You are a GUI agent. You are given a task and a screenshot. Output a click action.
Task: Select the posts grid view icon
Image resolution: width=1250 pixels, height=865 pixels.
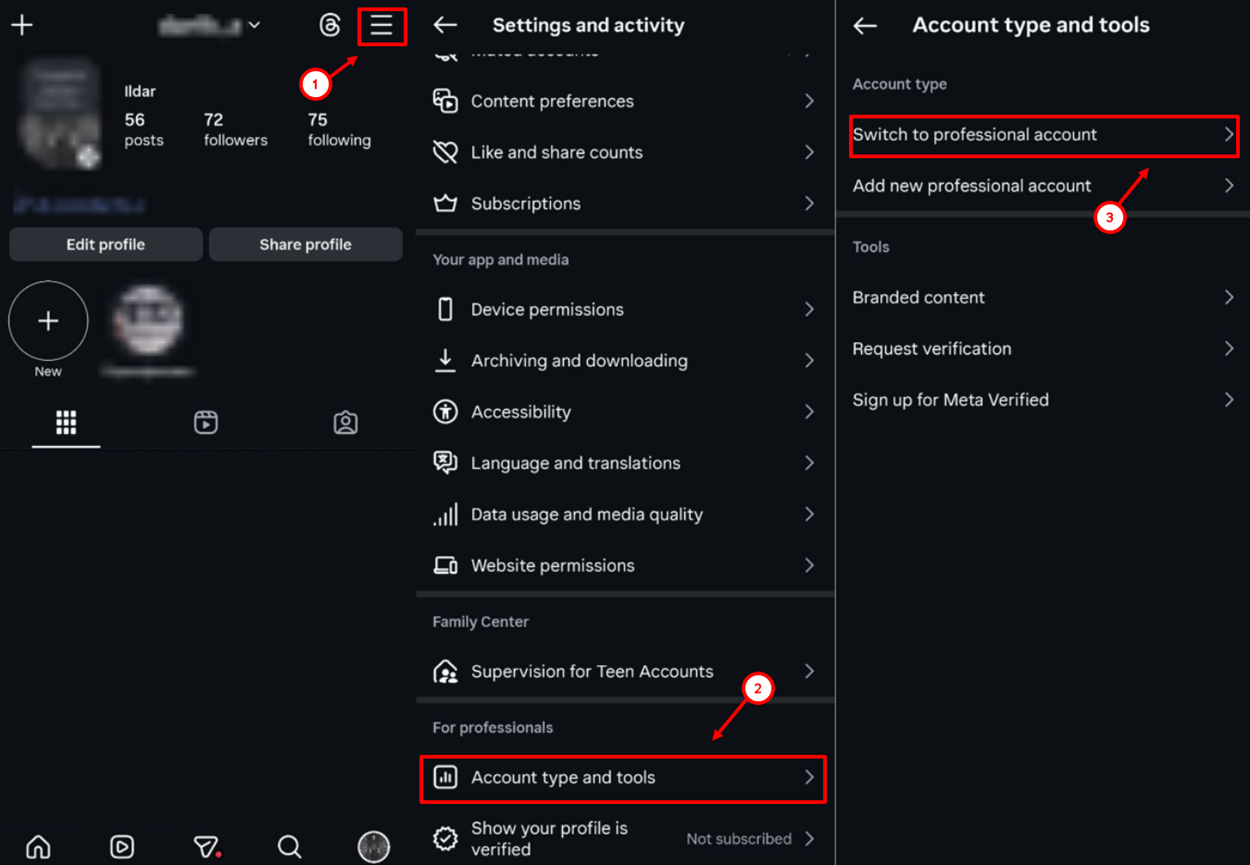[x=65, y=422]
